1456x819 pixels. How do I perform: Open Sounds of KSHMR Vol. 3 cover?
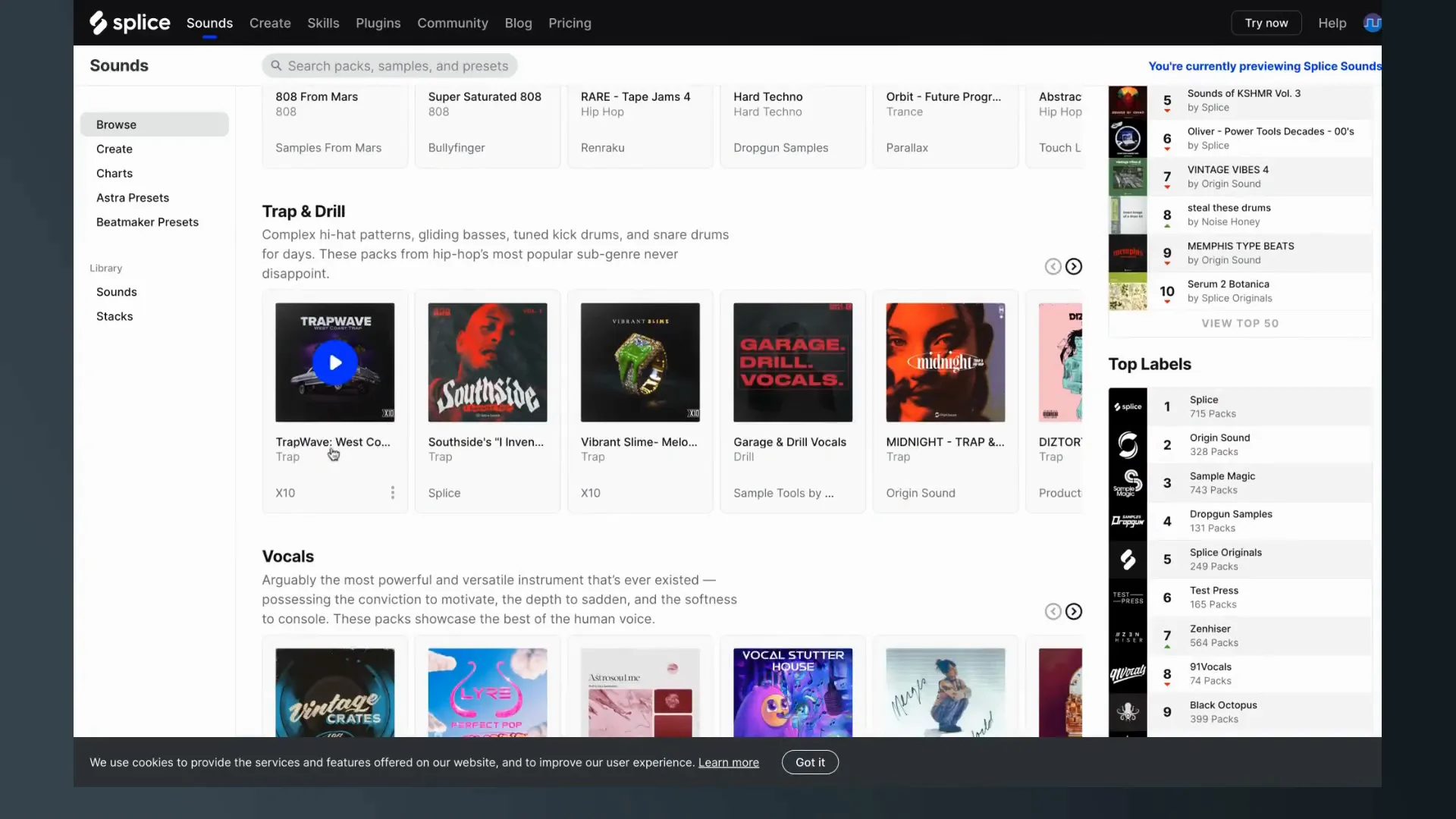(1128, 101)
